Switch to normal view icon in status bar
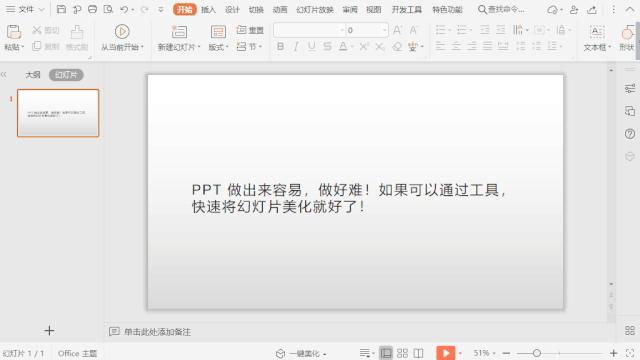Image resolution: width=640 pixels, height=360 pixels. point(386,353)
